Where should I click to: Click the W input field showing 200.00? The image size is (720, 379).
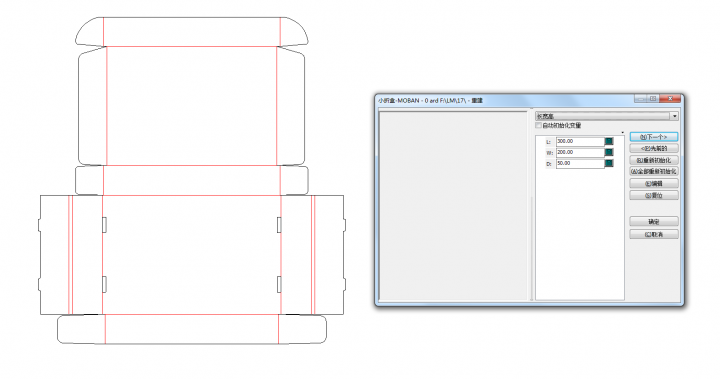click(x=580, y=152)
